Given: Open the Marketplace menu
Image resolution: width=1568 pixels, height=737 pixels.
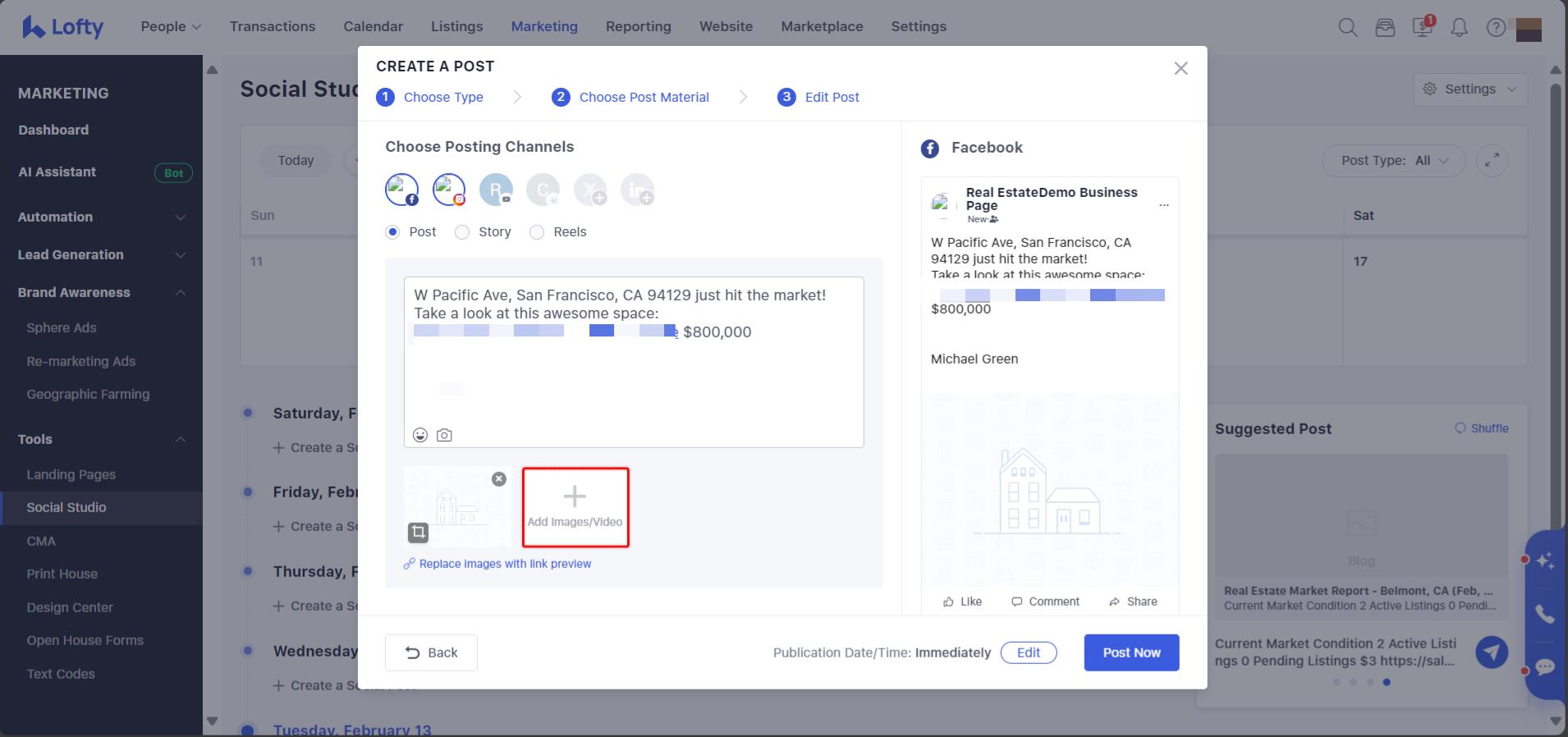Looking at the screenshot, I should point(822,26).
